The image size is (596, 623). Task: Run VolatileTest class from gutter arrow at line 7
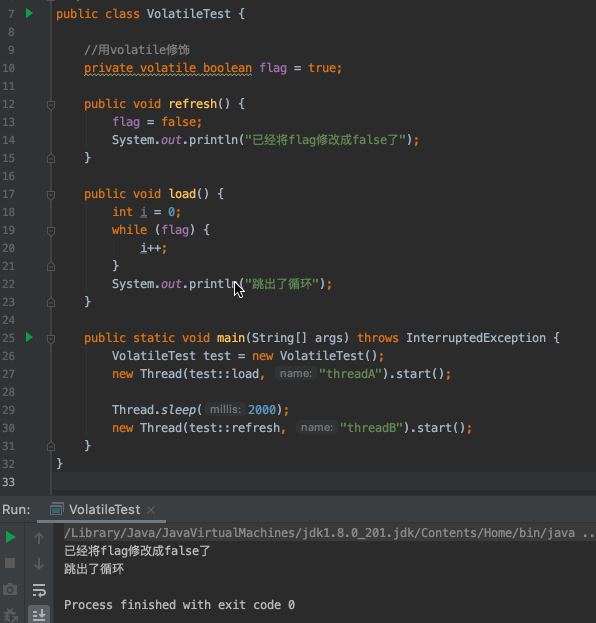[x=29, y=14]
